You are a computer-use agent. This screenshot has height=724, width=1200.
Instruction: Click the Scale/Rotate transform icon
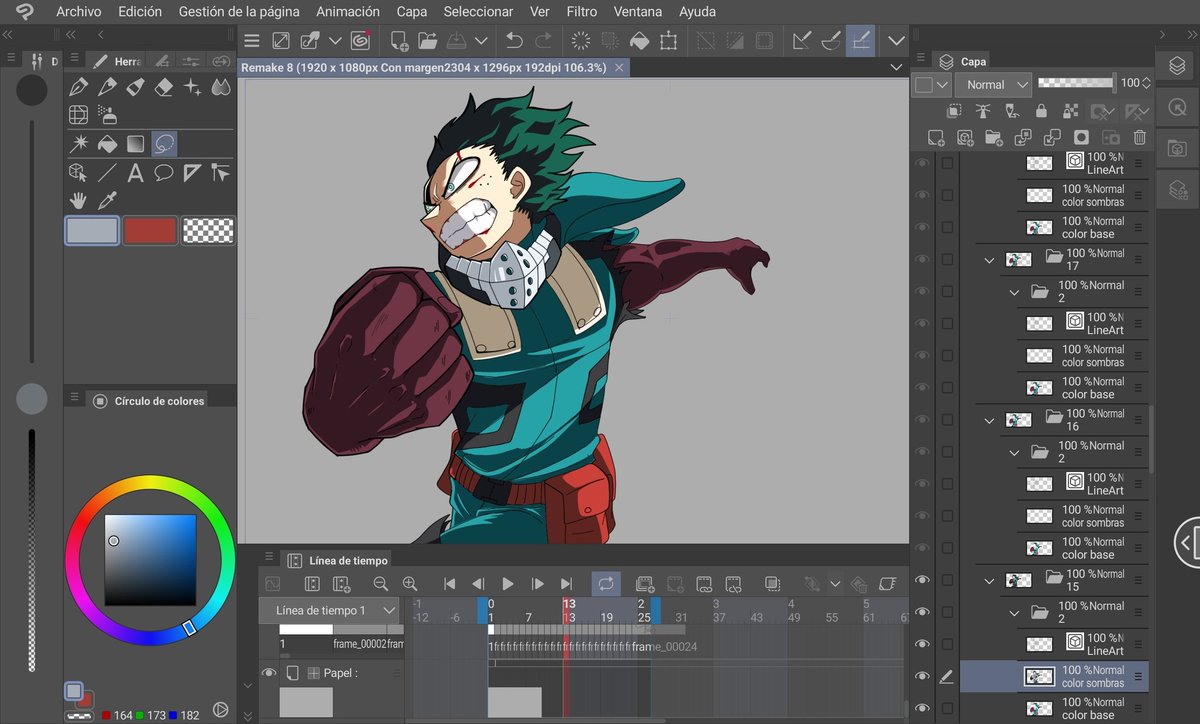[x=669, y=41]
